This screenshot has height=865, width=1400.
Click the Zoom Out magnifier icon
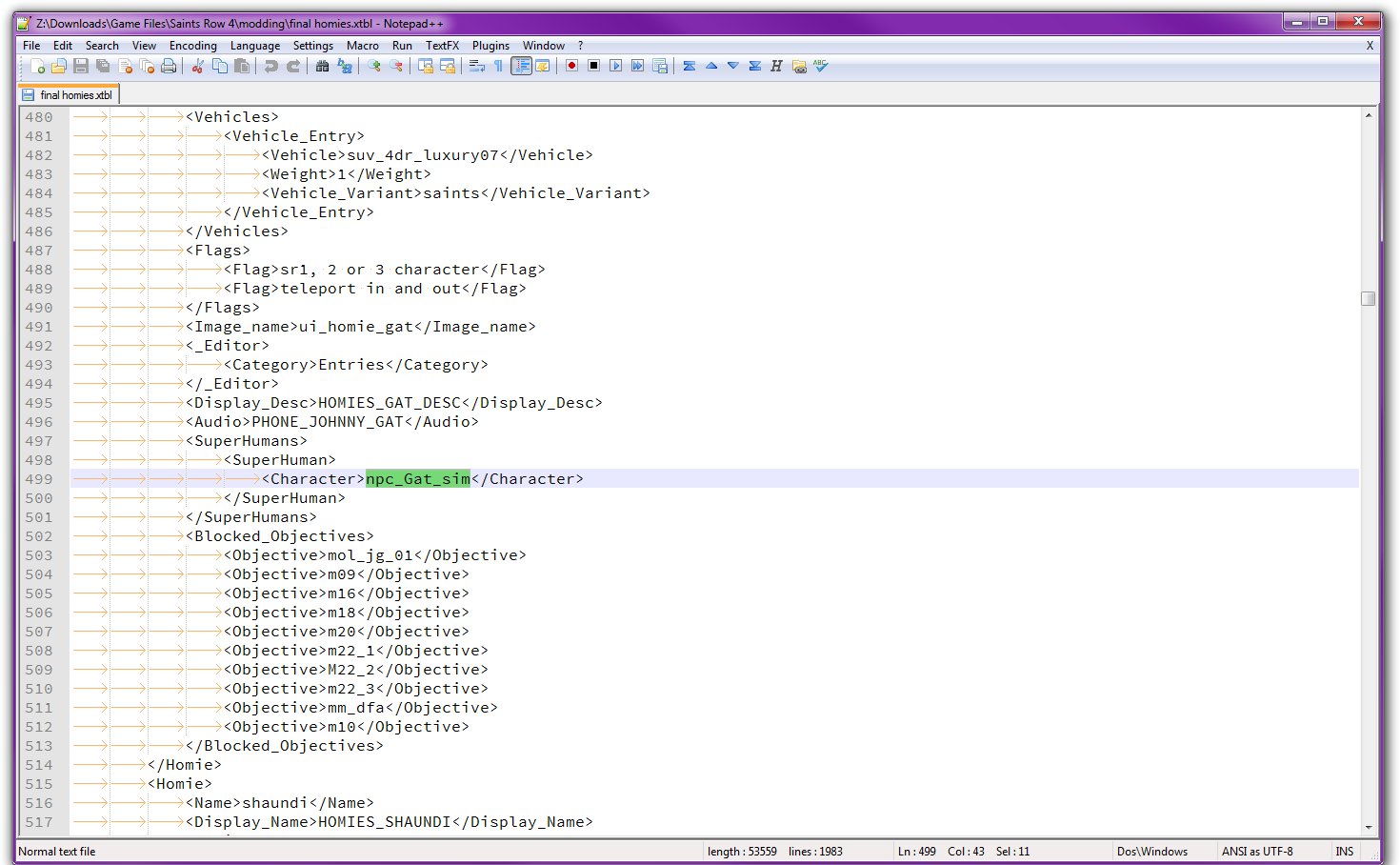click(x=396, y=66)
